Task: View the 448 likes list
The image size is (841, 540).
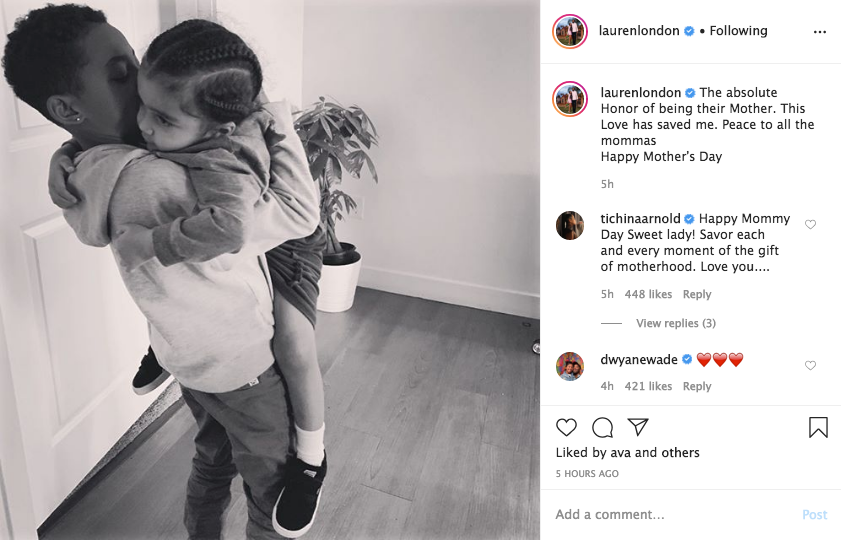Action: (648, 294)
